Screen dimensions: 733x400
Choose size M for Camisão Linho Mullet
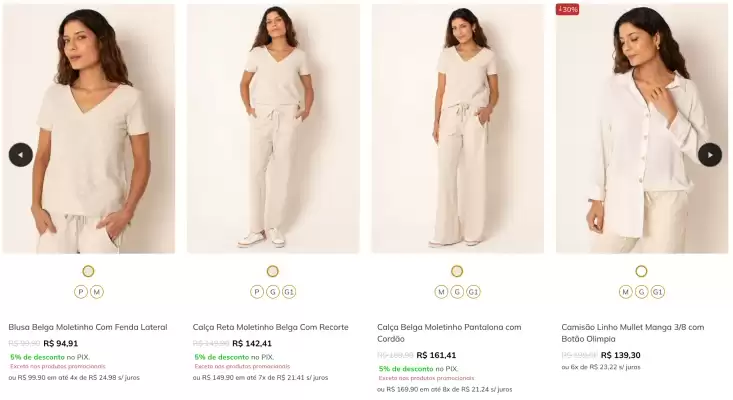coord(626,292)
